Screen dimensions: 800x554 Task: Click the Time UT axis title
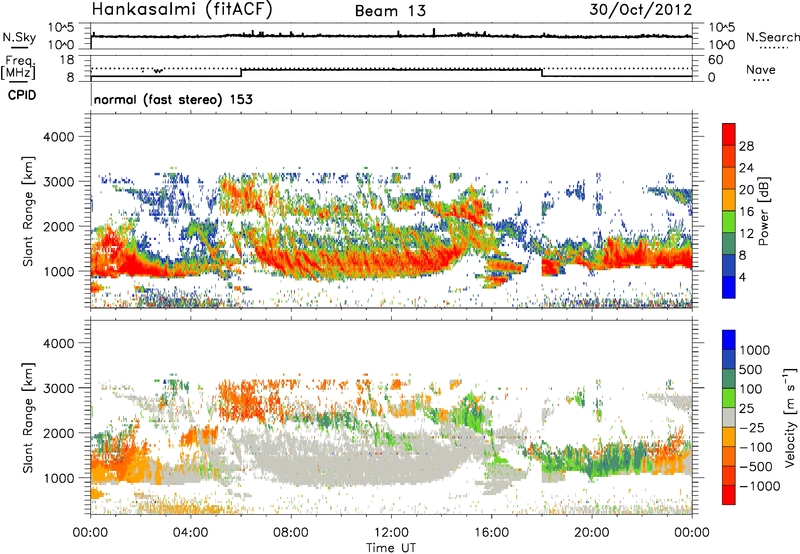click(391, 548)
